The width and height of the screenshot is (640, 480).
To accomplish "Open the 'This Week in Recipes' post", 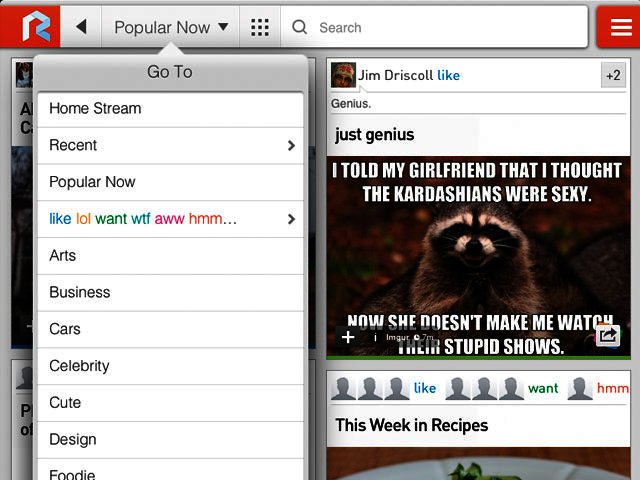I will (412, 425).
